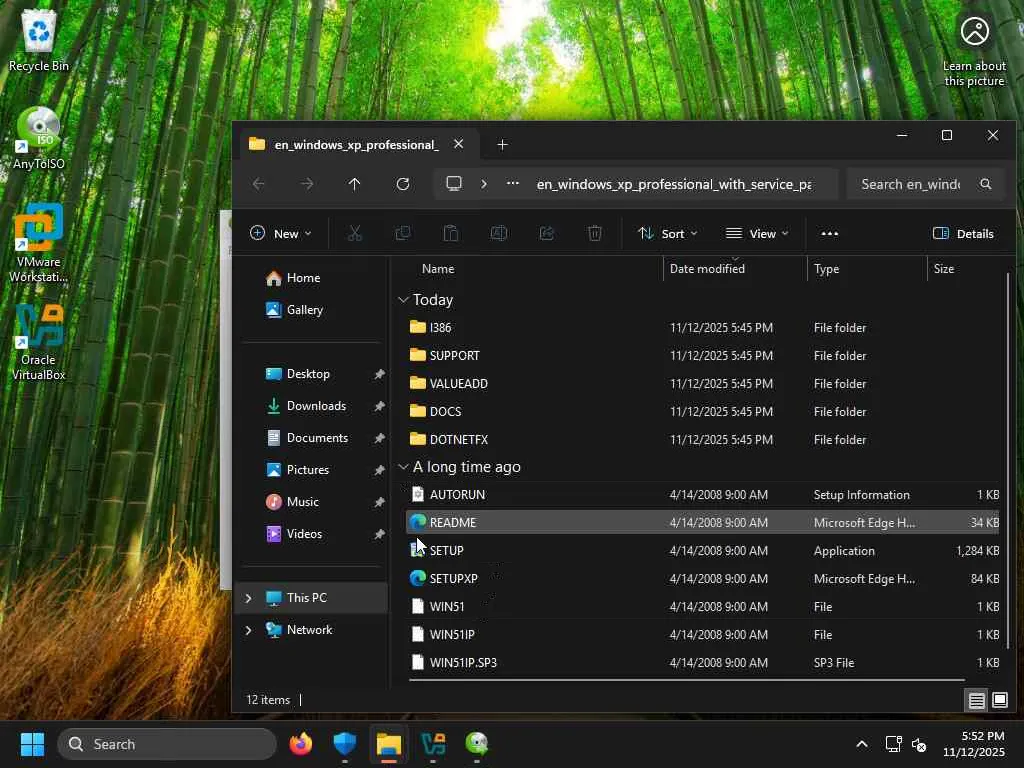This screenshot has width=1024, height=768.
Task: Click the taskbar clock and date
Action: [x=973, y=744]
